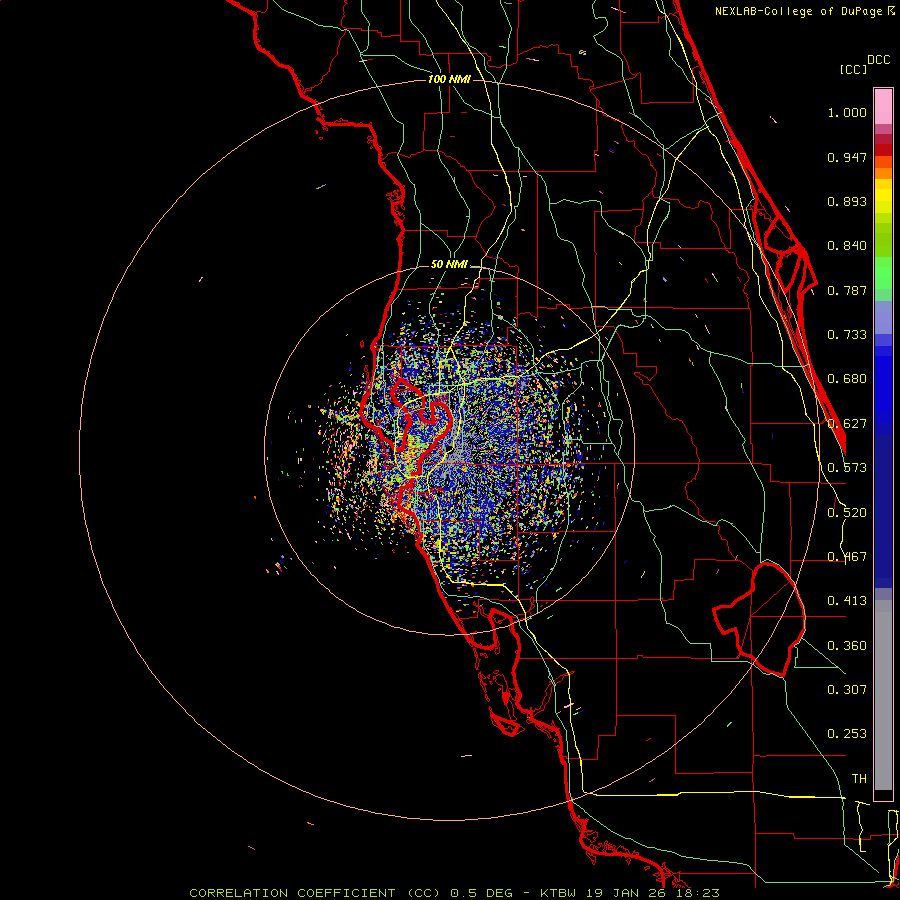This screenshot has height=900, width=900.
Task: Click the TH threshold label
Action: pos(859,779)
